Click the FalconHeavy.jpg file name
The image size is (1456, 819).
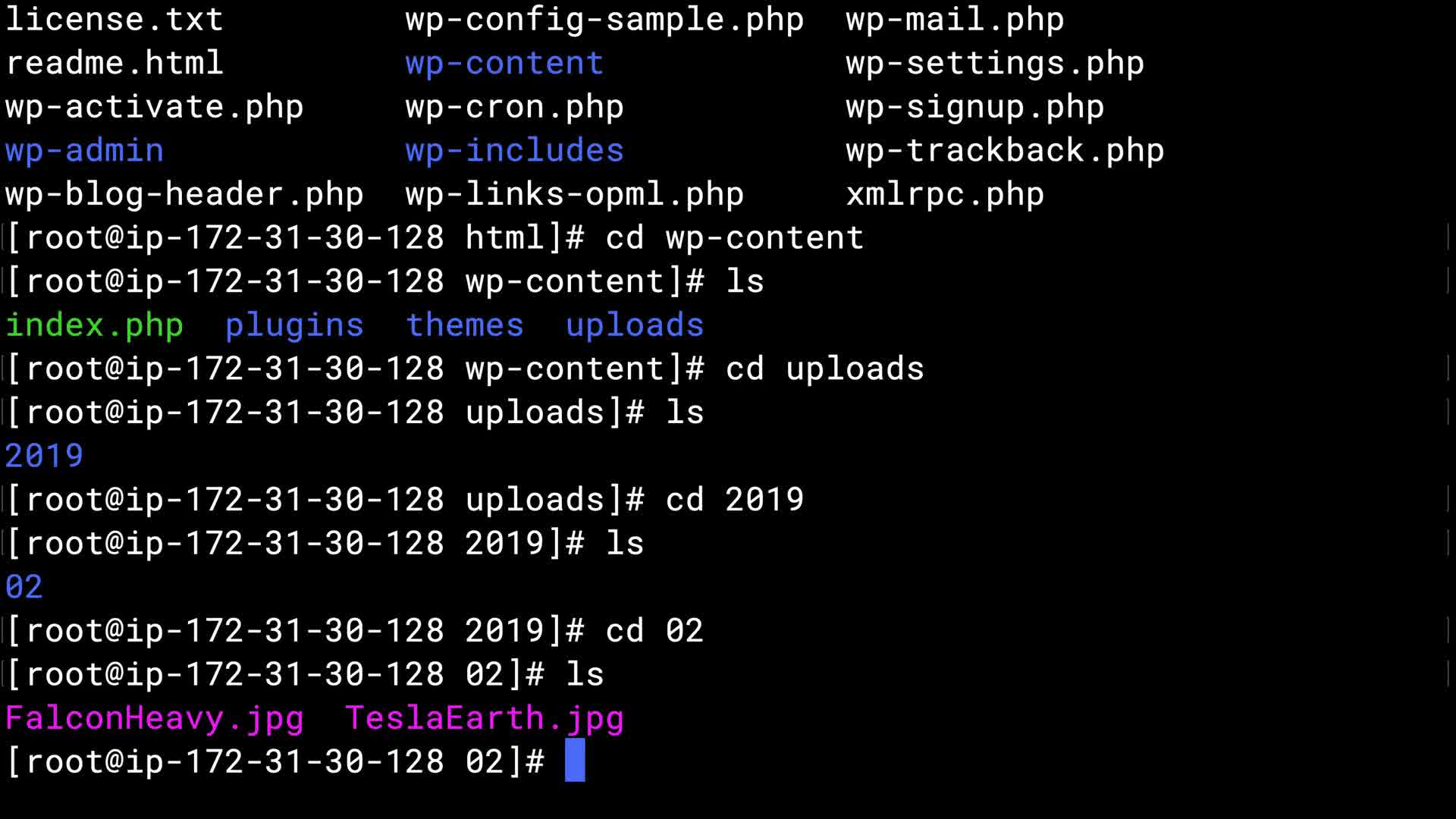(x=155, y=718)
